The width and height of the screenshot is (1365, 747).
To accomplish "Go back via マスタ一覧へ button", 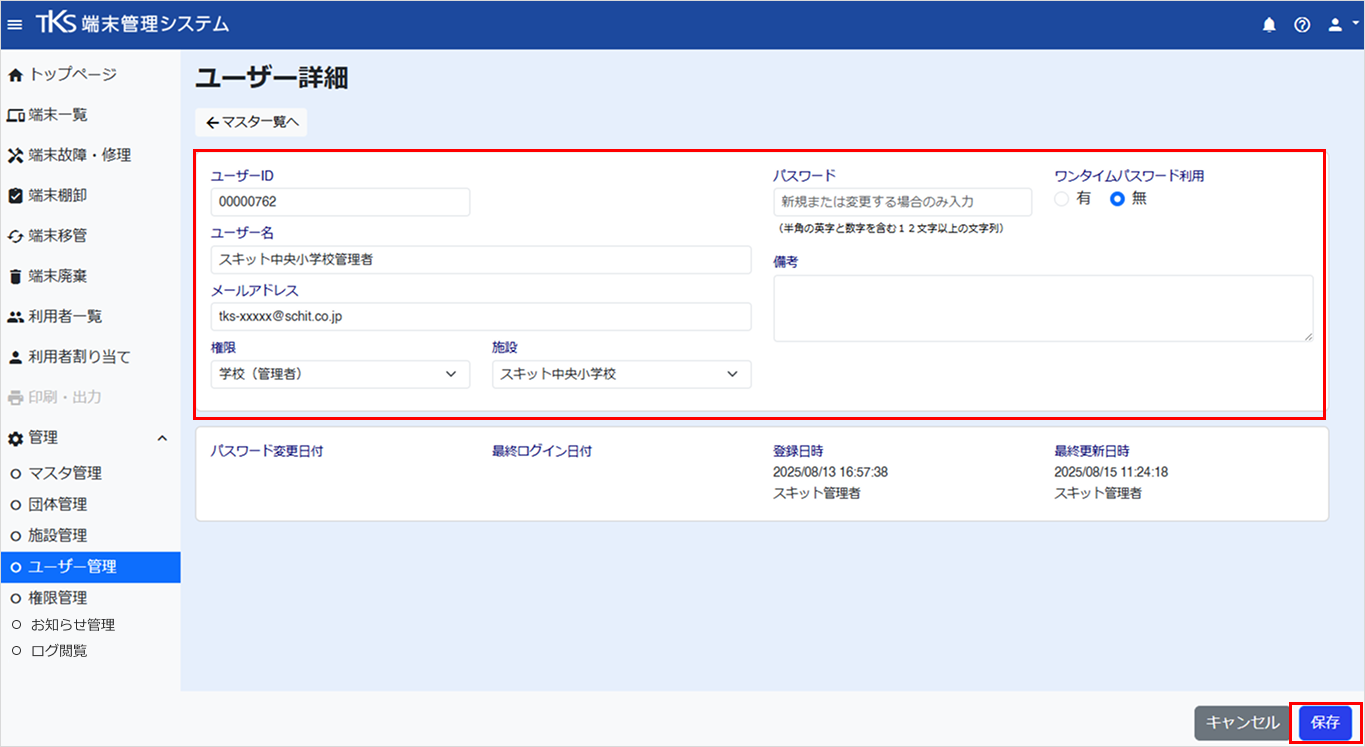I will [251, 122].
